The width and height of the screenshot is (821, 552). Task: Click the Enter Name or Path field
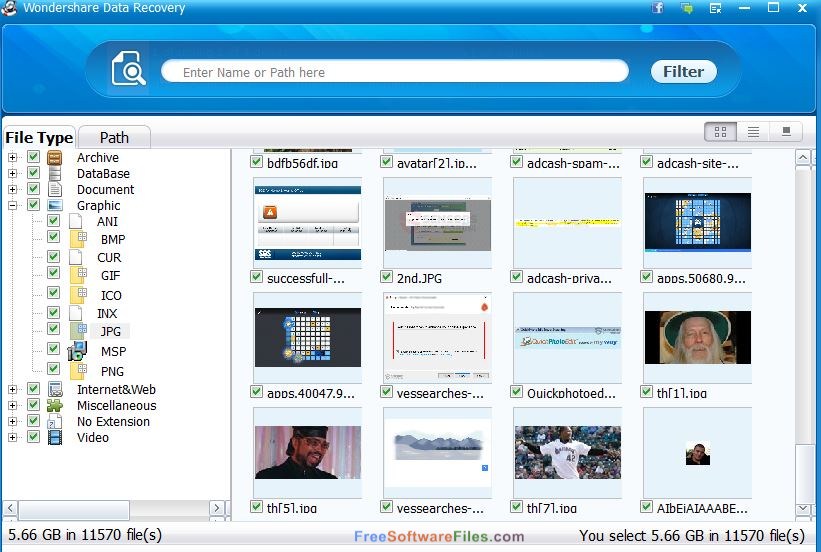click(x=395, y=71)
